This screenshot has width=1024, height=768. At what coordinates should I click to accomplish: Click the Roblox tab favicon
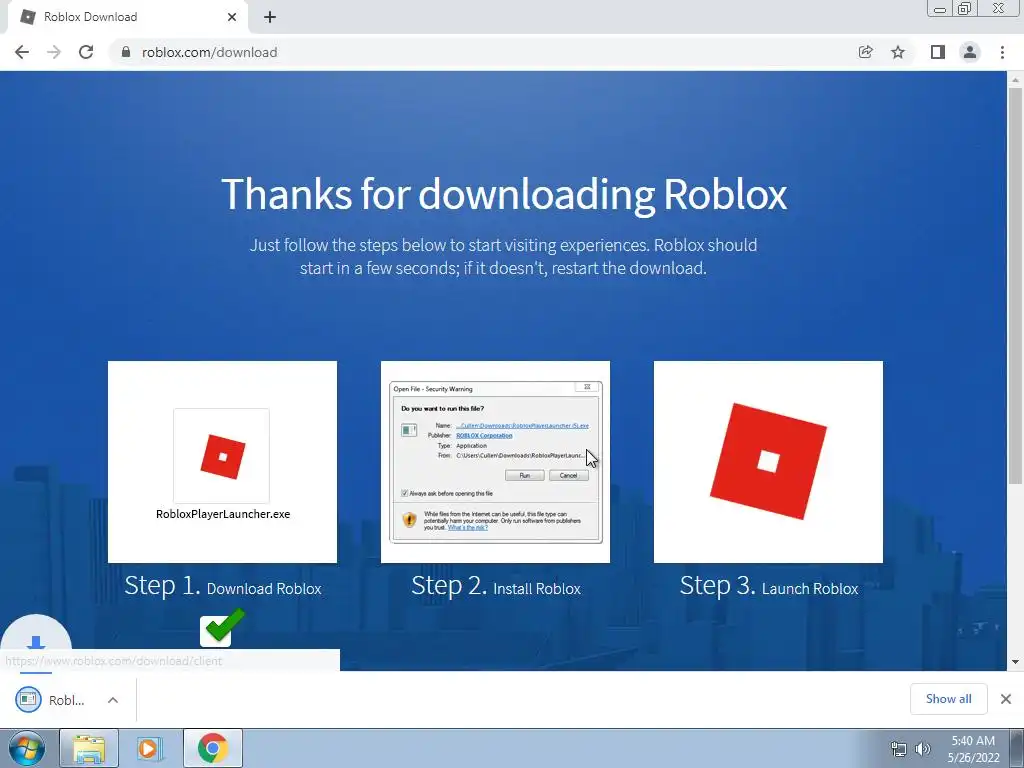(27, 17)
